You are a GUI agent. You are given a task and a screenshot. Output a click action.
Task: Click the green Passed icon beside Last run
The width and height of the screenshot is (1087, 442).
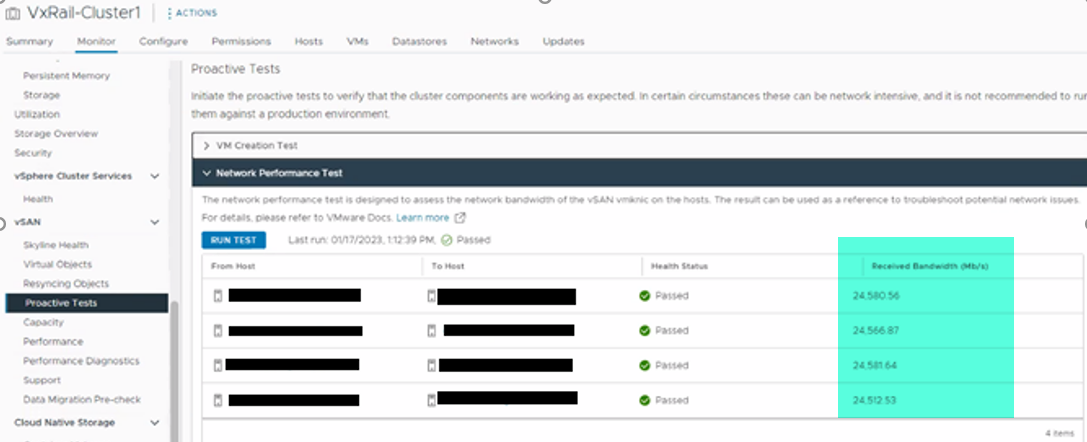coord(446,240)
